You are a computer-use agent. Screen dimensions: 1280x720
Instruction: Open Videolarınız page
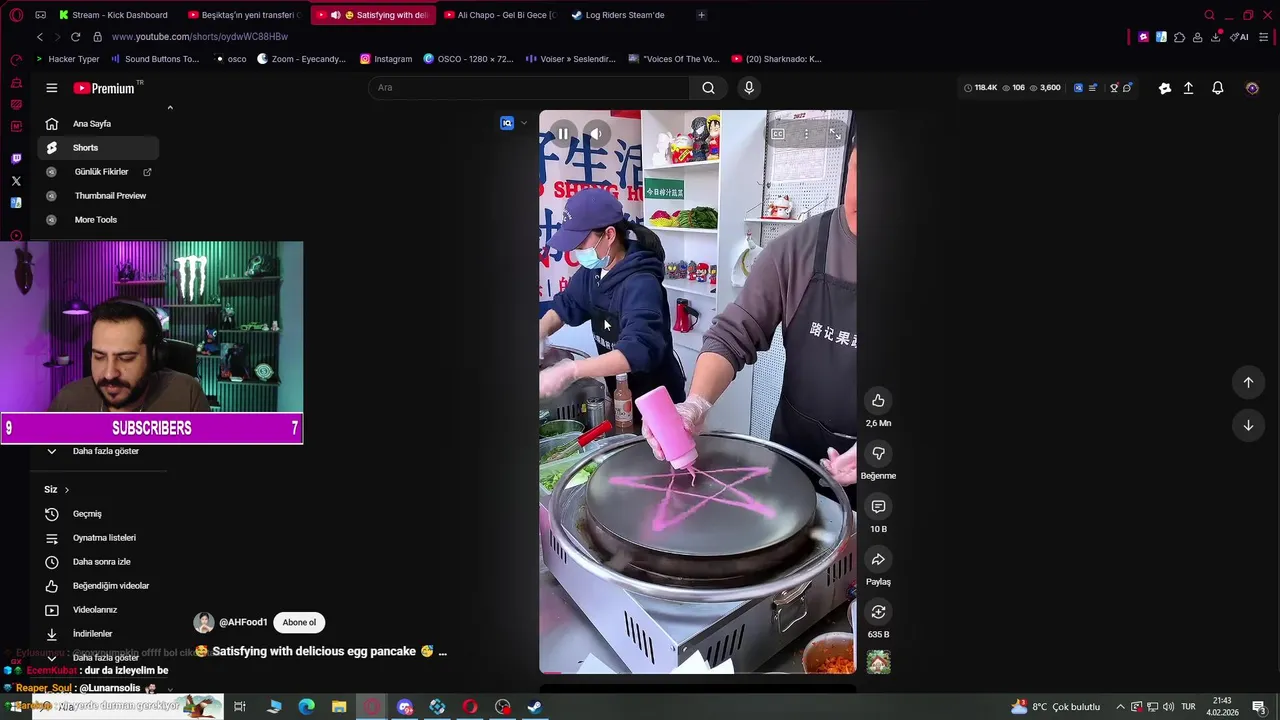coord(98,610)
